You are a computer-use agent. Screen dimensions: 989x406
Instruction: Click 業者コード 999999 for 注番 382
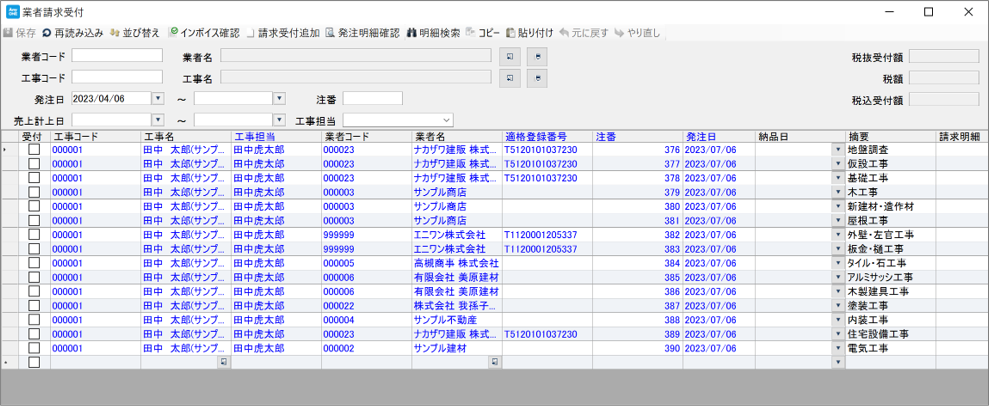pos(339,235)
